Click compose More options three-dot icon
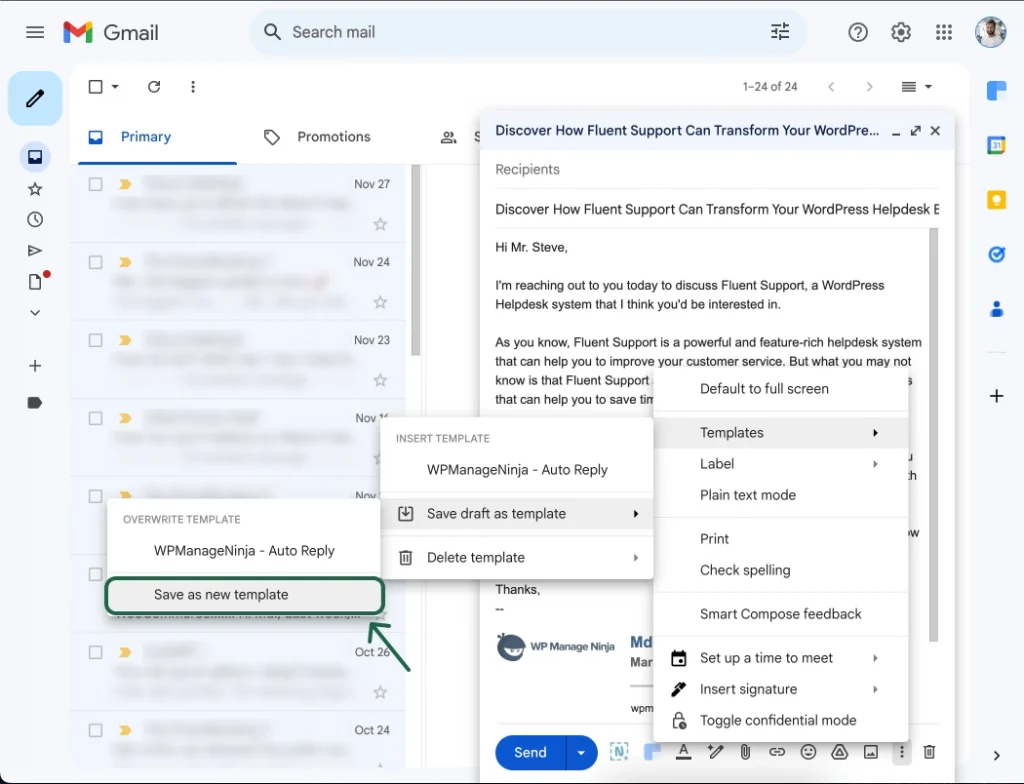Screen dimensions: 1024x784 [901, 752]
